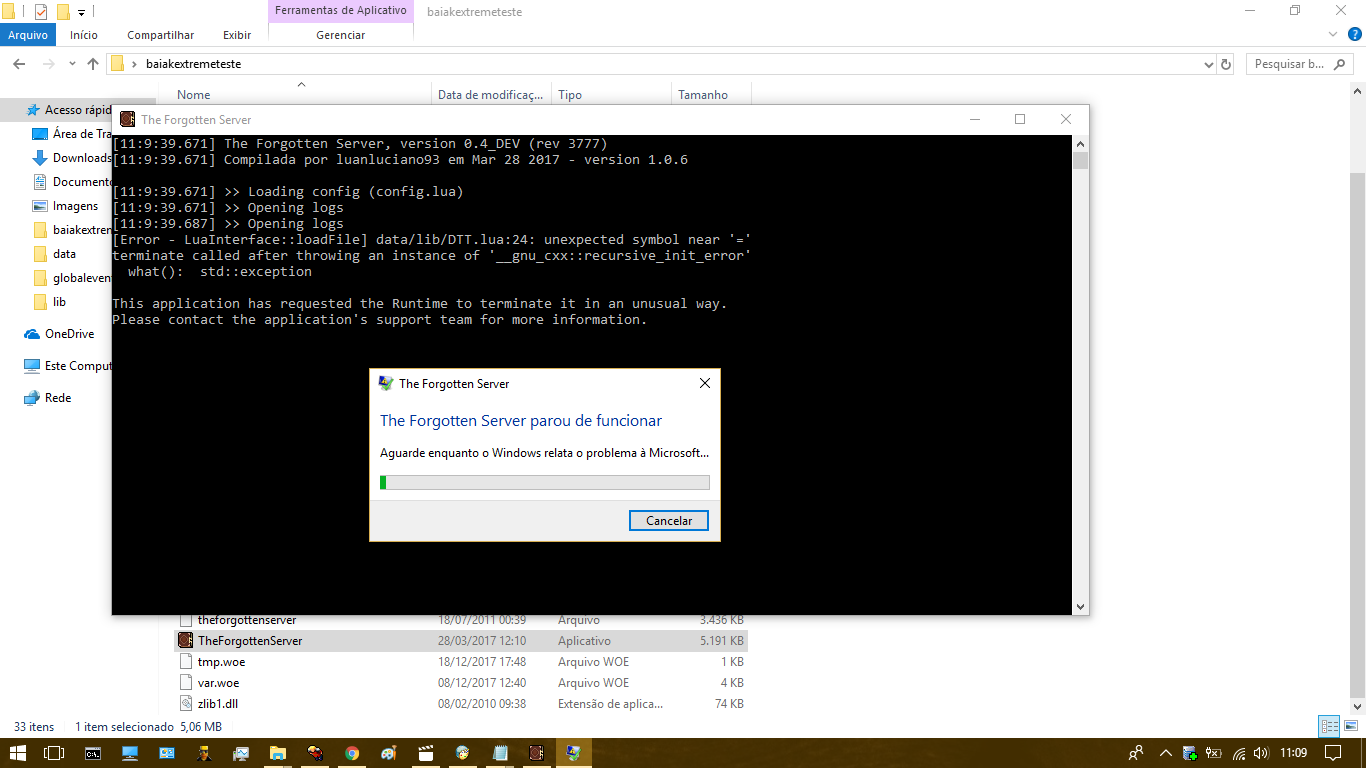Click the console scroll down arrow
The image size is (1366, 768).
tap(1080, 607)
